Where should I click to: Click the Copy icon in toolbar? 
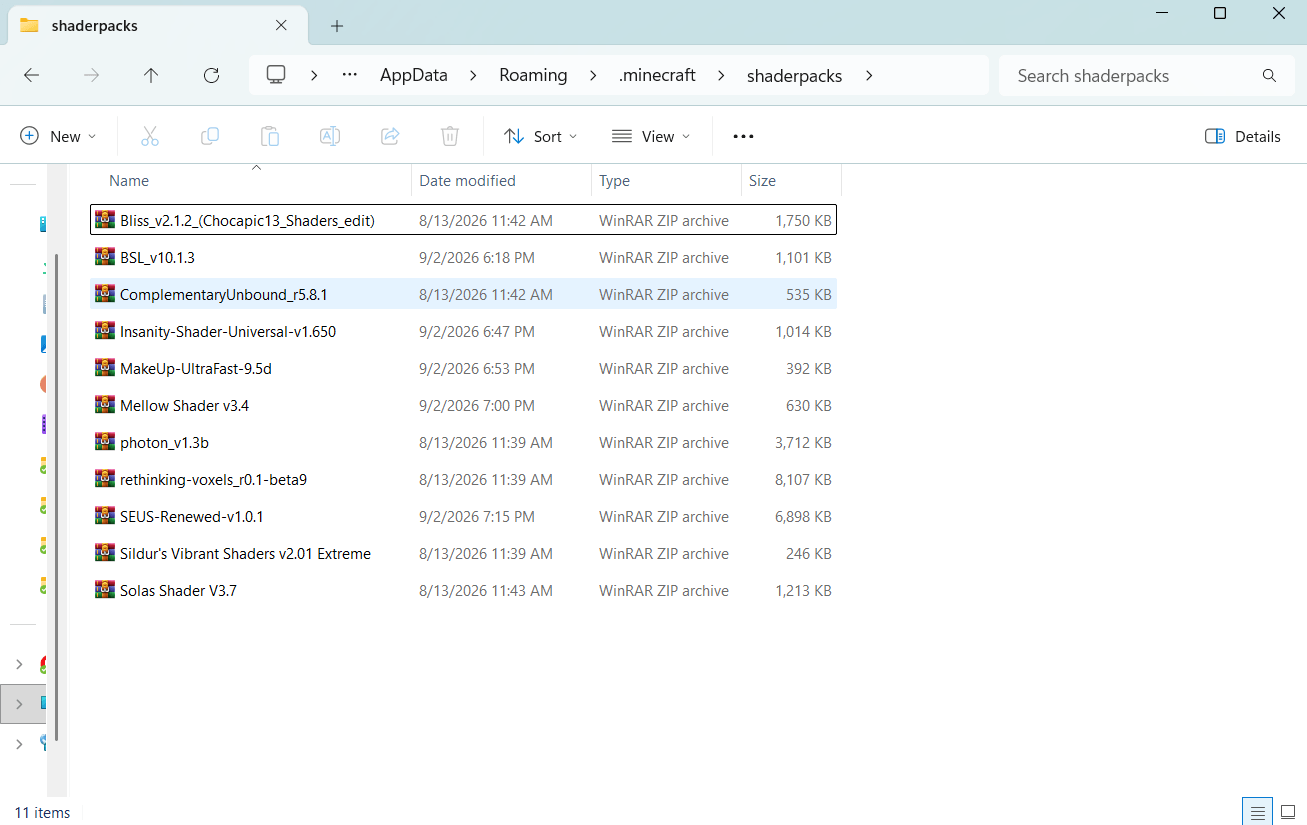[210, 136]
